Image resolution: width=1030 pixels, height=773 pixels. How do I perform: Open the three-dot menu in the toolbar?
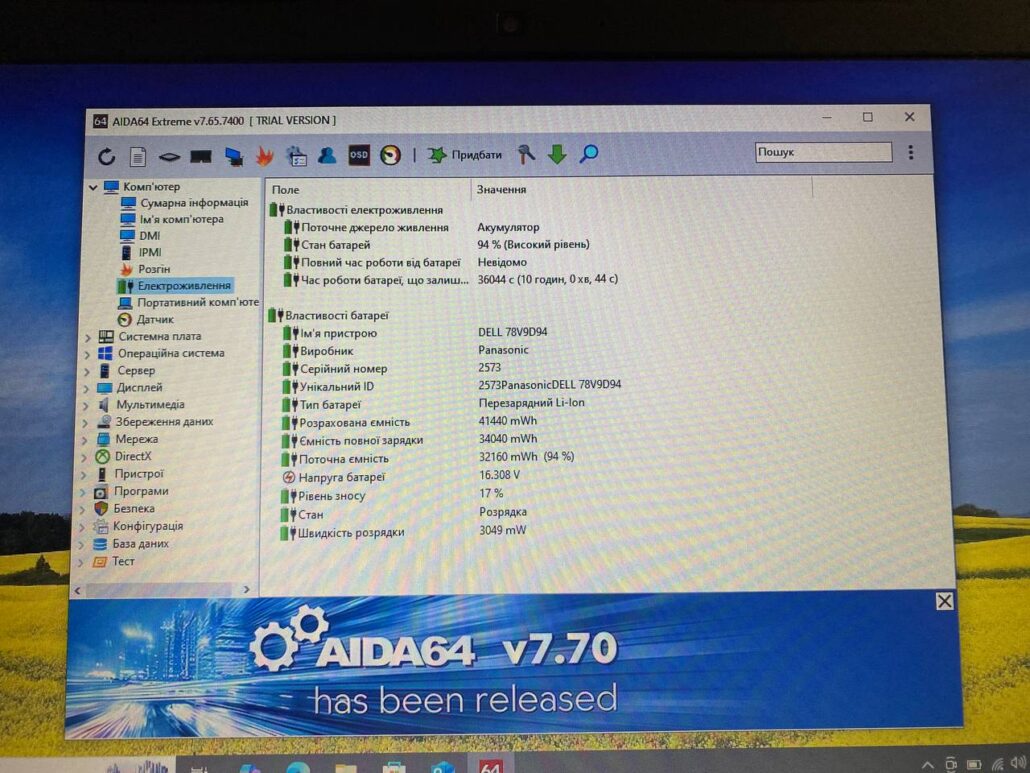tap(910, 152)
